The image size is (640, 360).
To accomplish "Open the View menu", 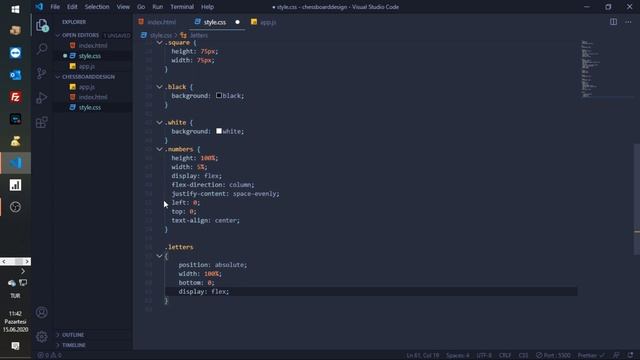I will pos(123,7).
